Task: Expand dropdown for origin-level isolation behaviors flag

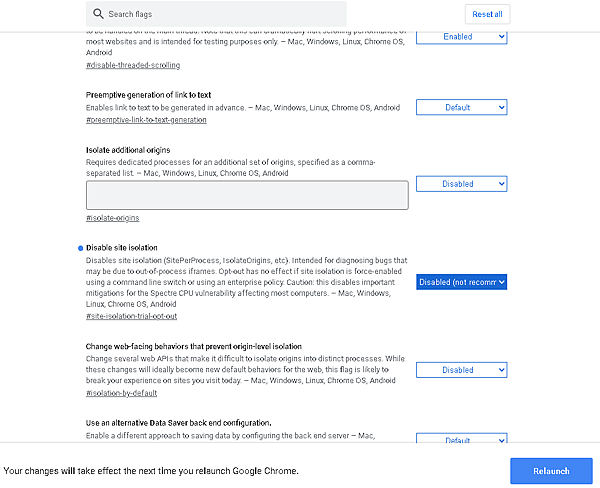Action: tap(462, 370)
